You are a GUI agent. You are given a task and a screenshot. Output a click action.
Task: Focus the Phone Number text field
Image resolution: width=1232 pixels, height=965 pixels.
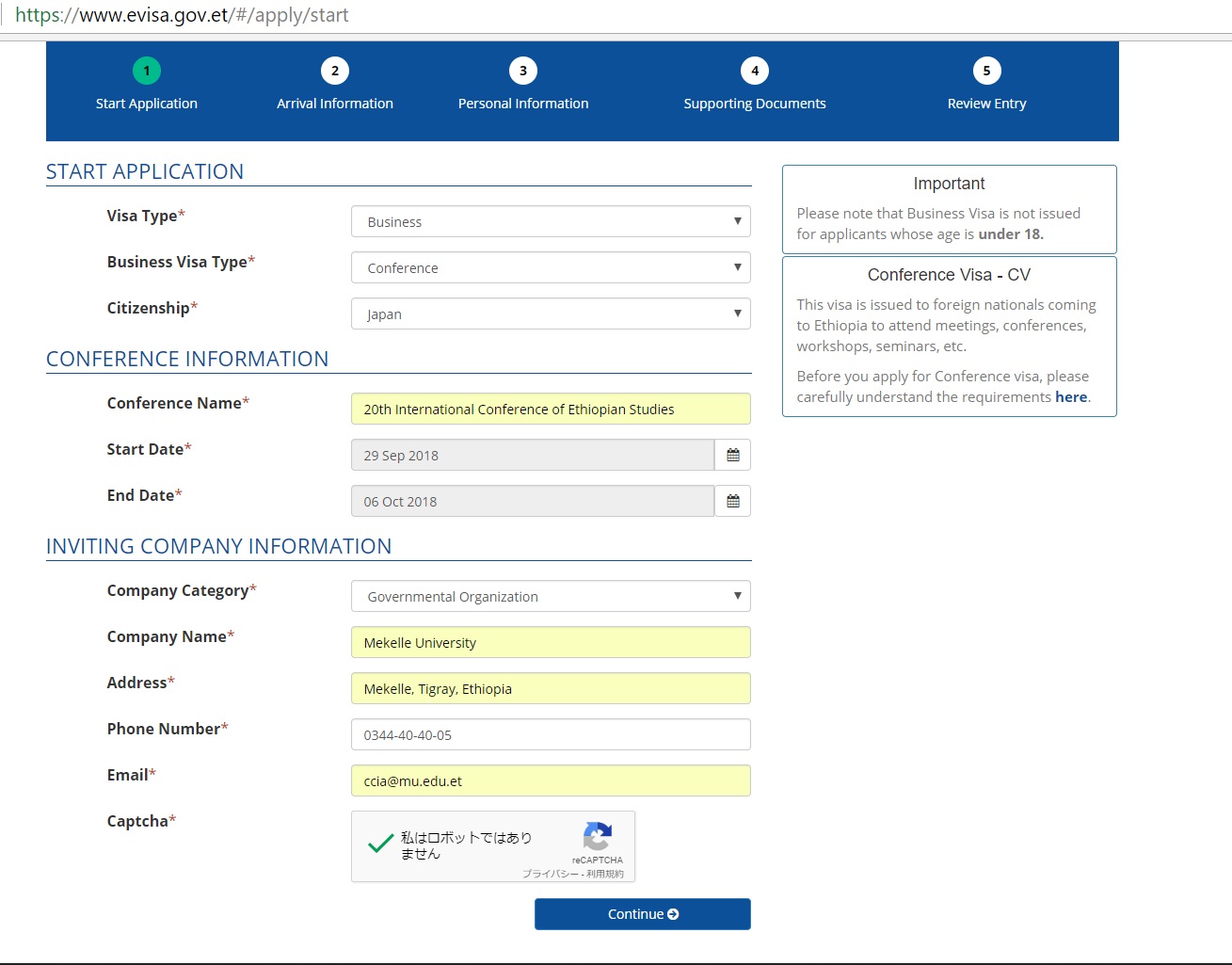[551, 735]
